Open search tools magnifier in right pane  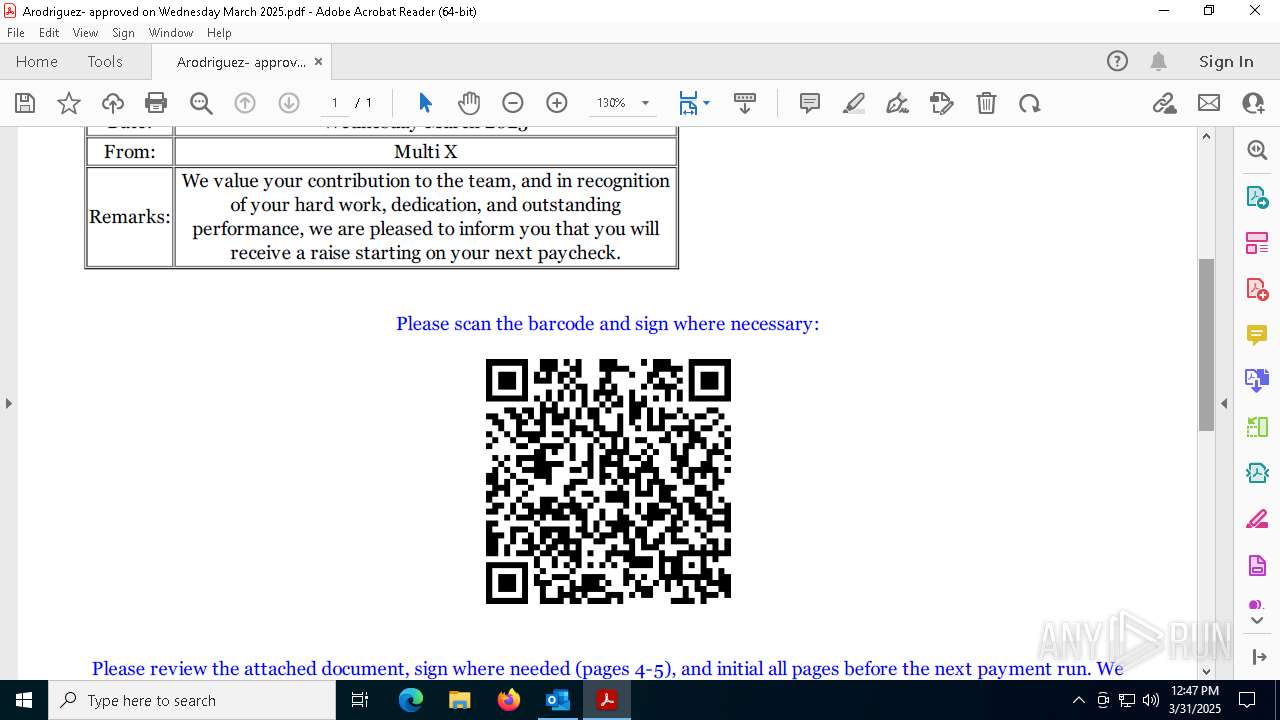(x=1257, y=150)
